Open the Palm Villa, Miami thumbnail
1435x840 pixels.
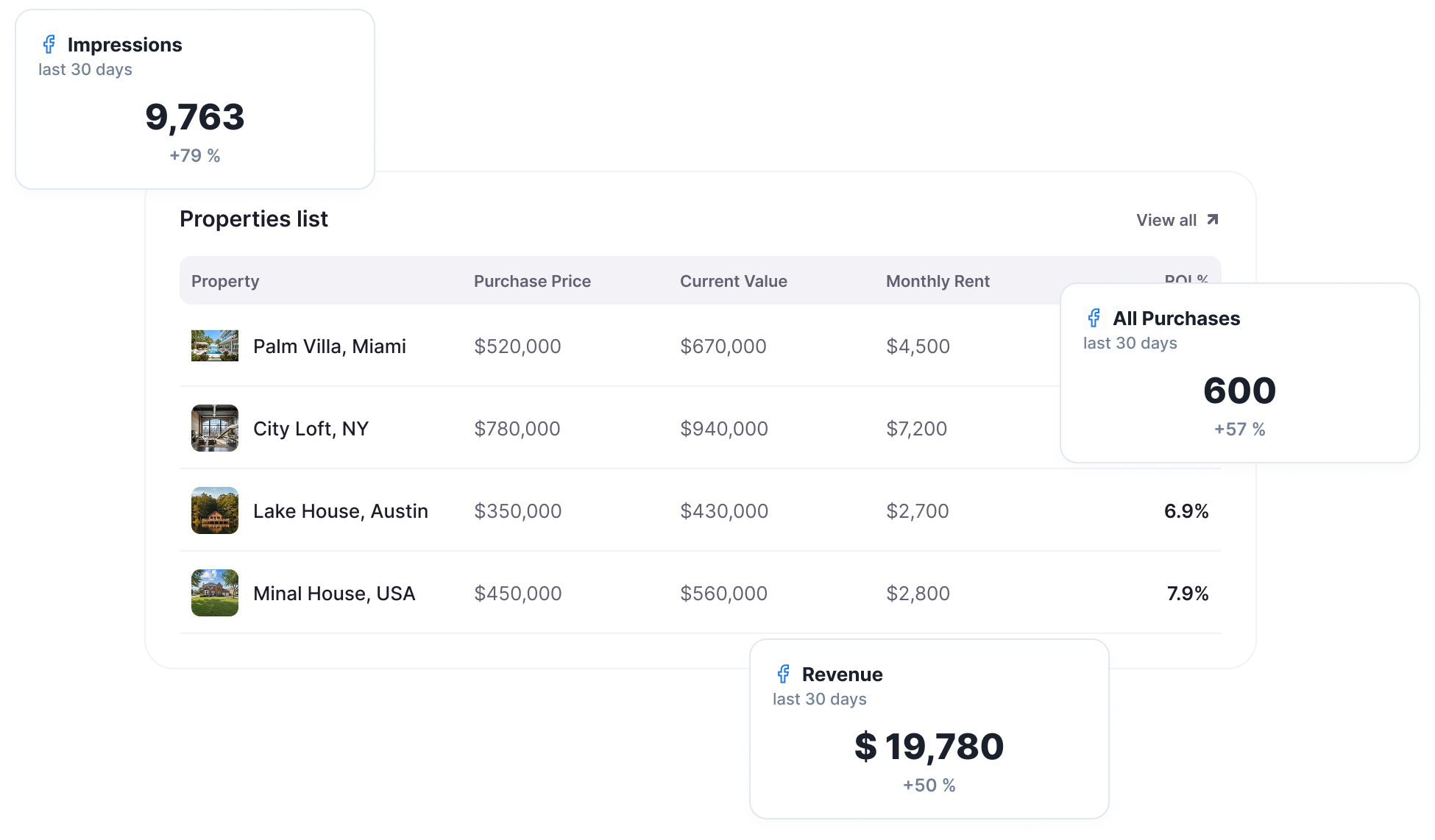click(x=215, y=346)
